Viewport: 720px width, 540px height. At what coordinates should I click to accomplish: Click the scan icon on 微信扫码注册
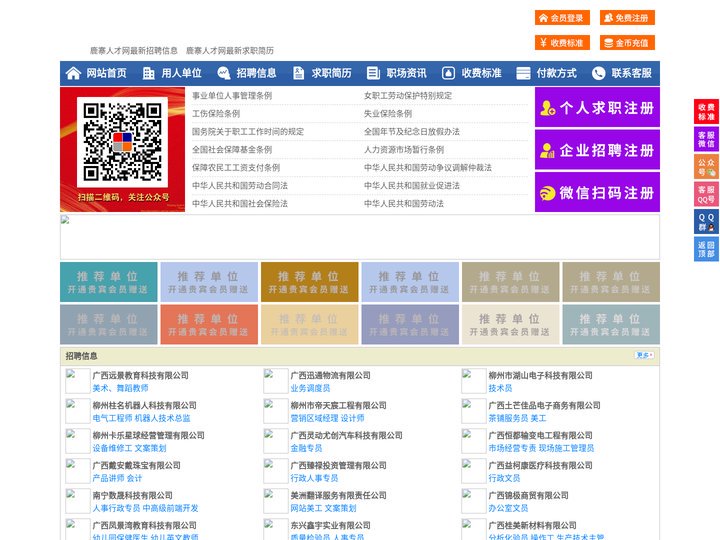(x=547, y=193)
